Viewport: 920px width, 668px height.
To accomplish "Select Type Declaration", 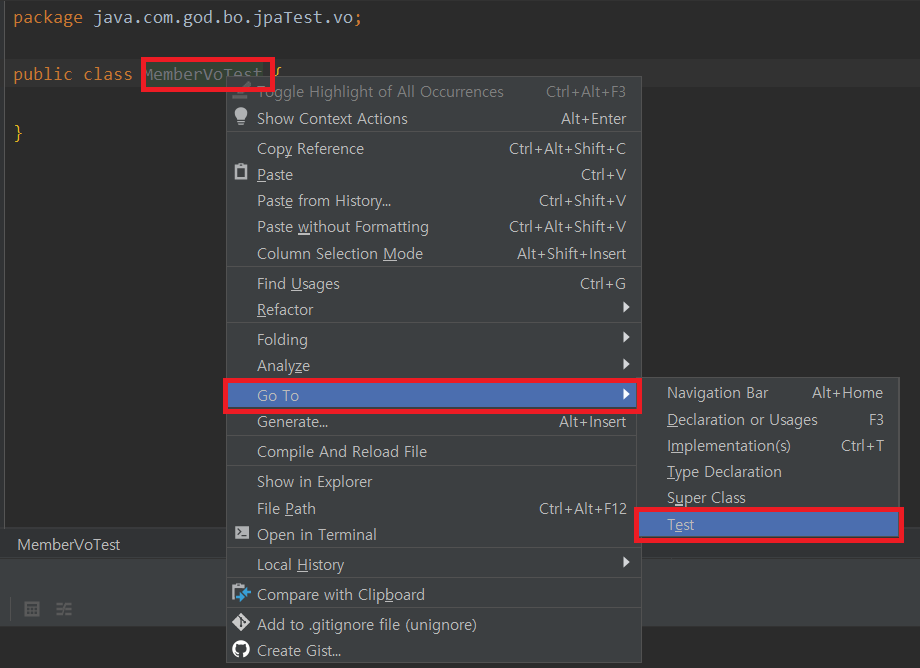I will [x=769, y=472].
